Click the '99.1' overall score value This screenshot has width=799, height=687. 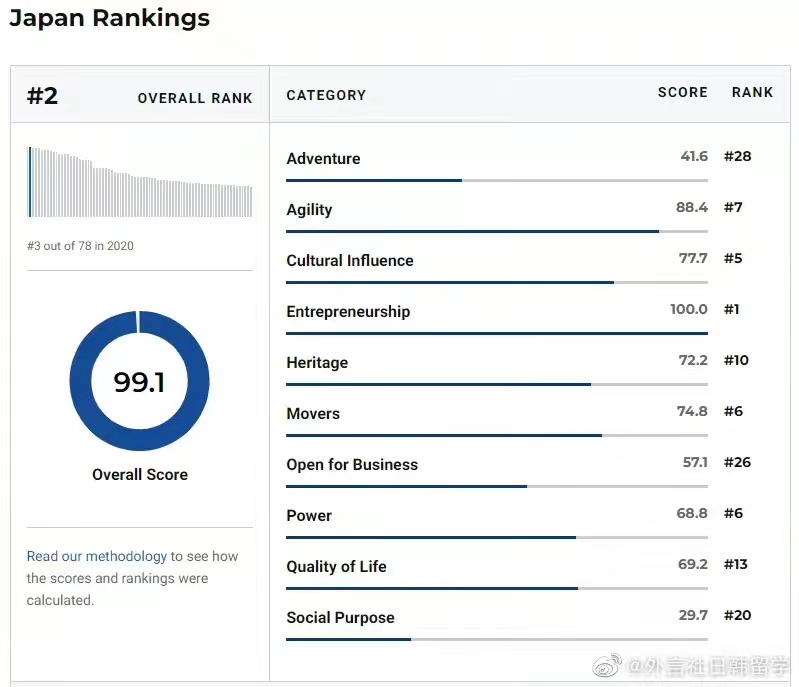pos(139,382)
